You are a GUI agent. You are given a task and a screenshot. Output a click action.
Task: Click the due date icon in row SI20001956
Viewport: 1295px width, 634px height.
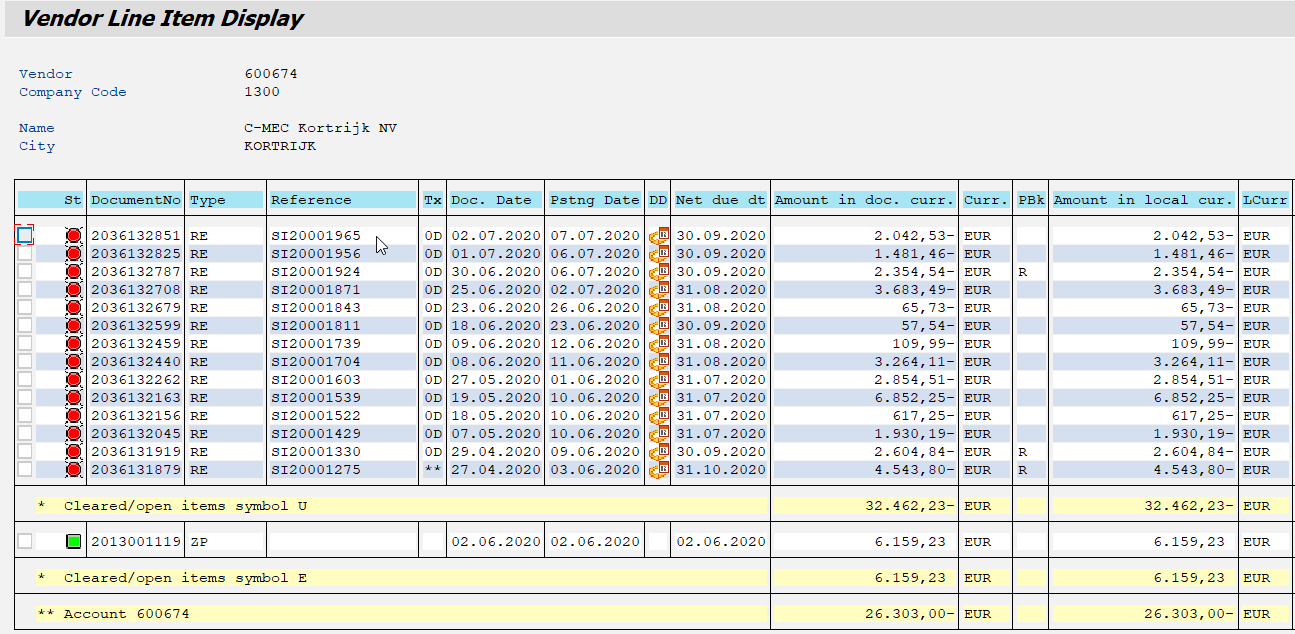(658, 254)
